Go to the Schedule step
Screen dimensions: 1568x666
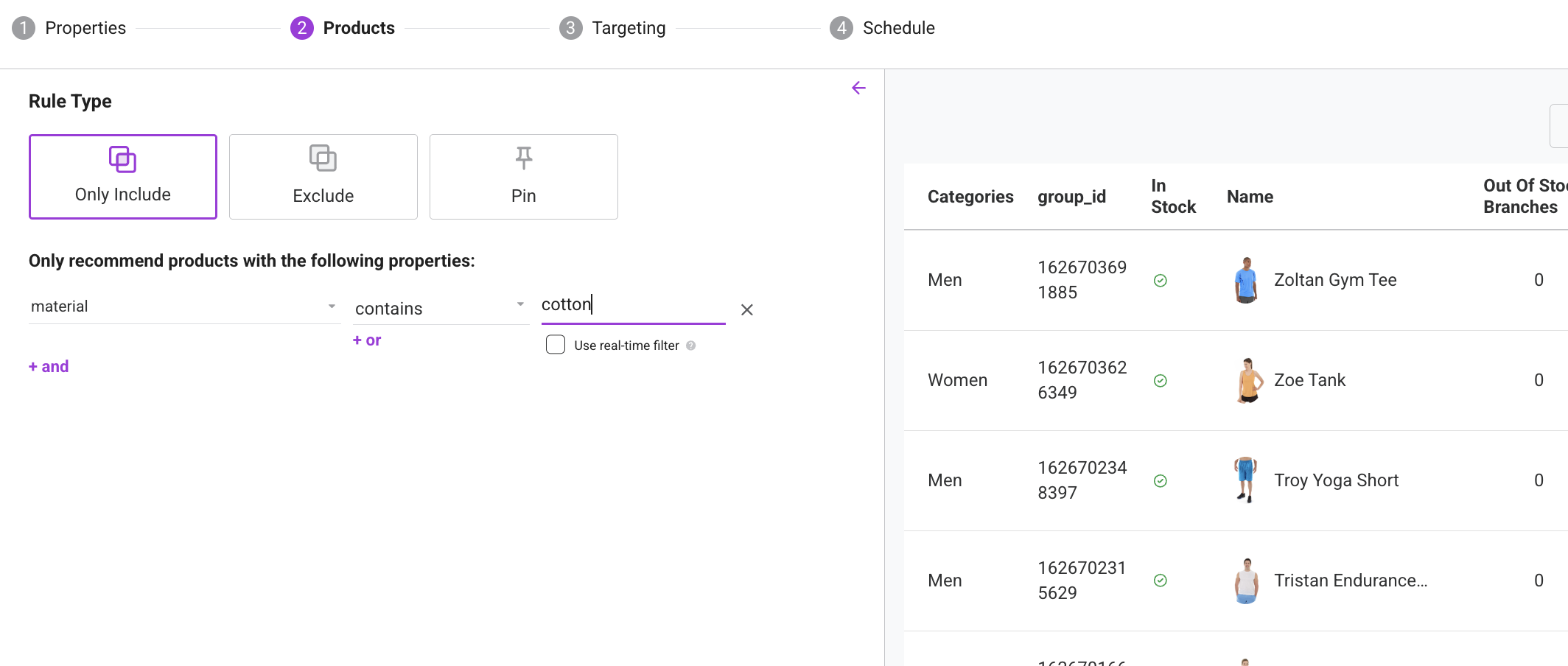[882, 28]
